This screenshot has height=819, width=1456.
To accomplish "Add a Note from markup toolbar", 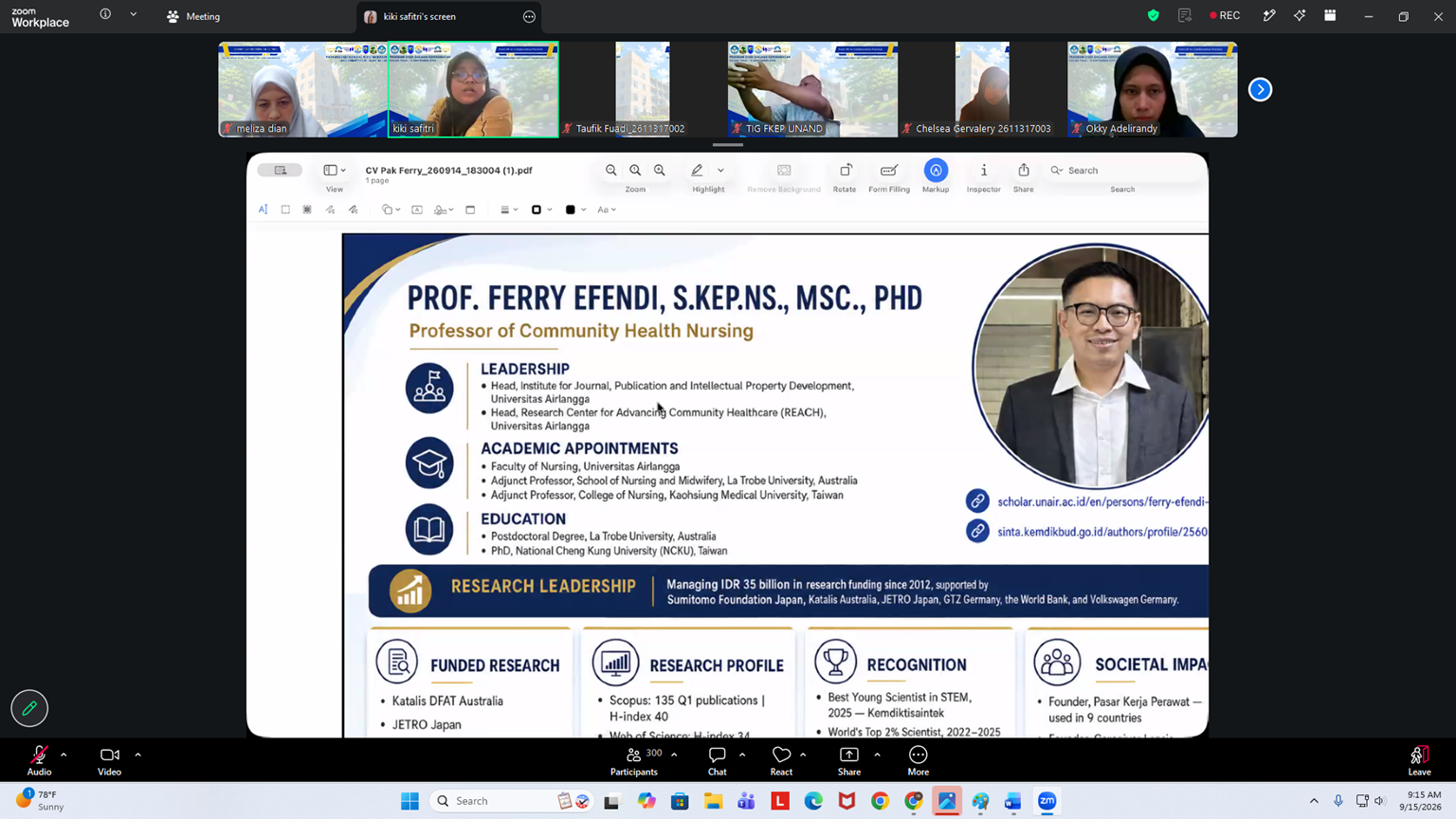I will click(470, 209).
